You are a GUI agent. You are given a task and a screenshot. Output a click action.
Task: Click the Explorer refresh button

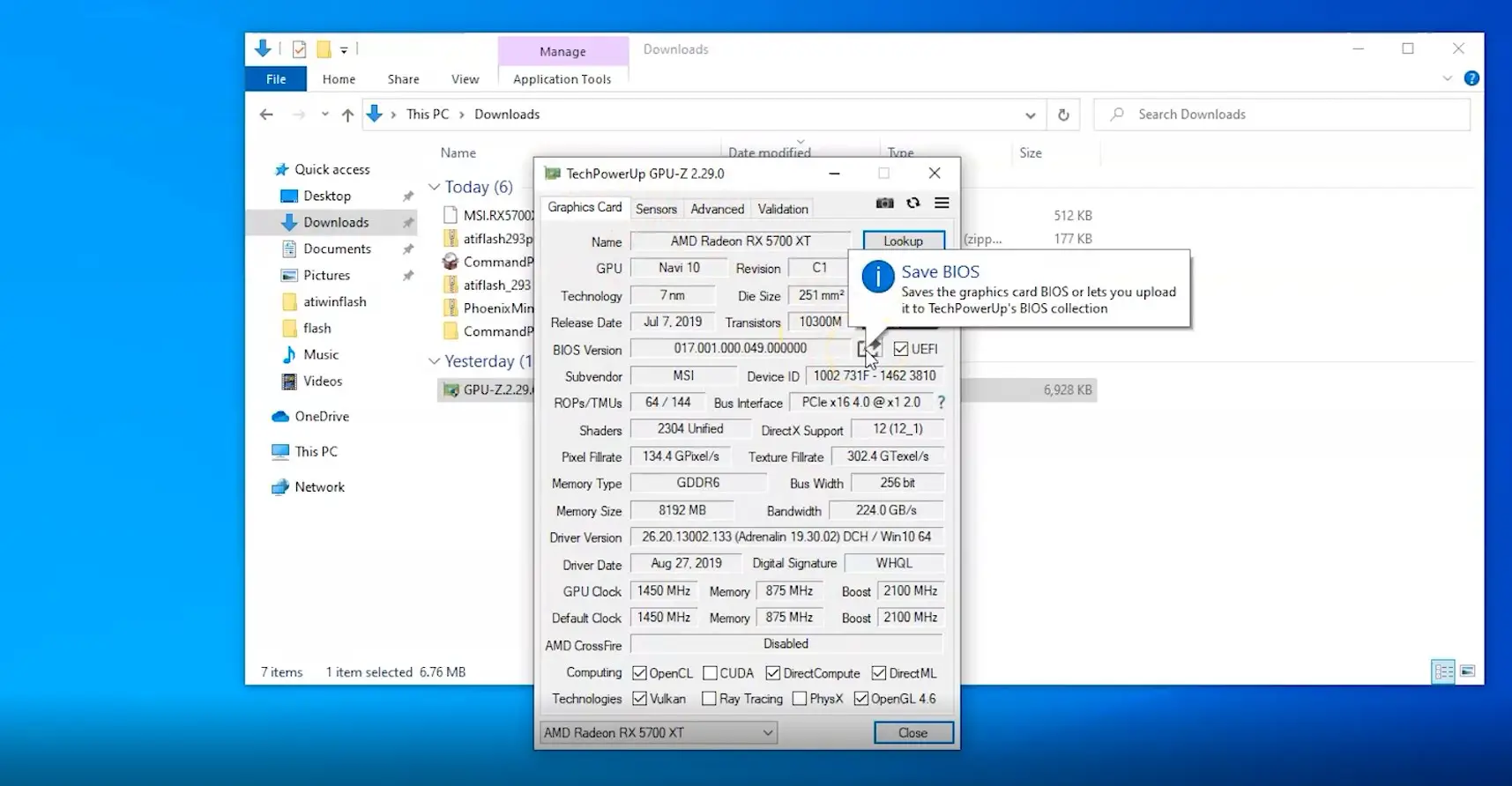point(1063,115)
